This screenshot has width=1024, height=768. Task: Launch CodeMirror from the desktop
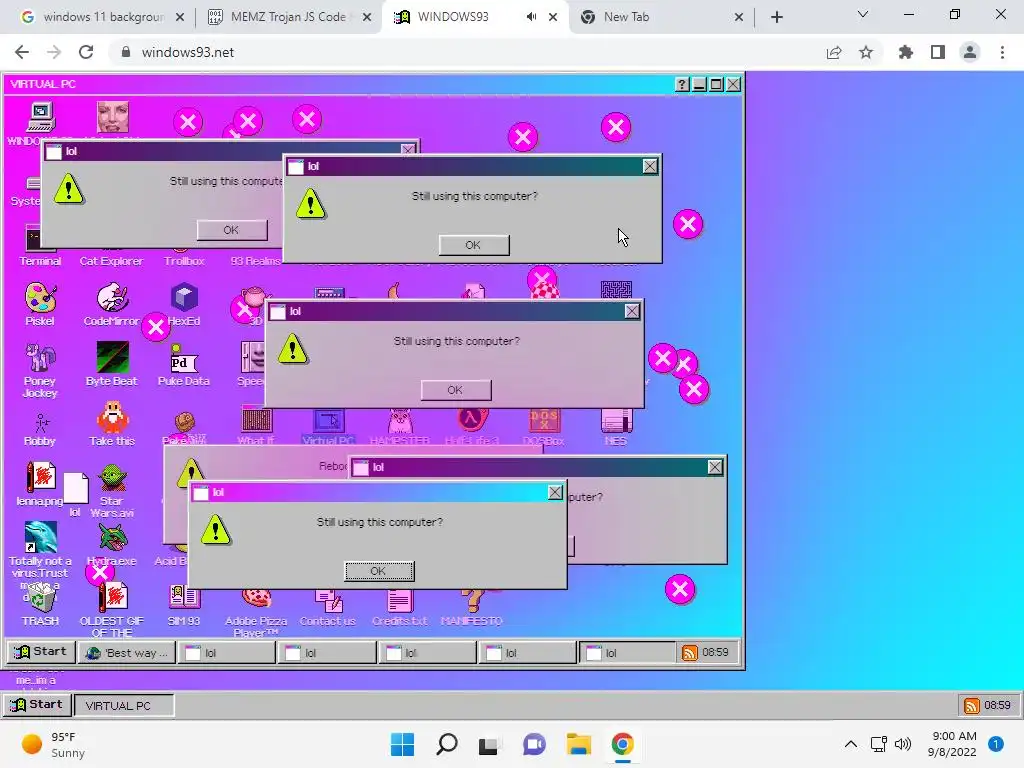112,304
